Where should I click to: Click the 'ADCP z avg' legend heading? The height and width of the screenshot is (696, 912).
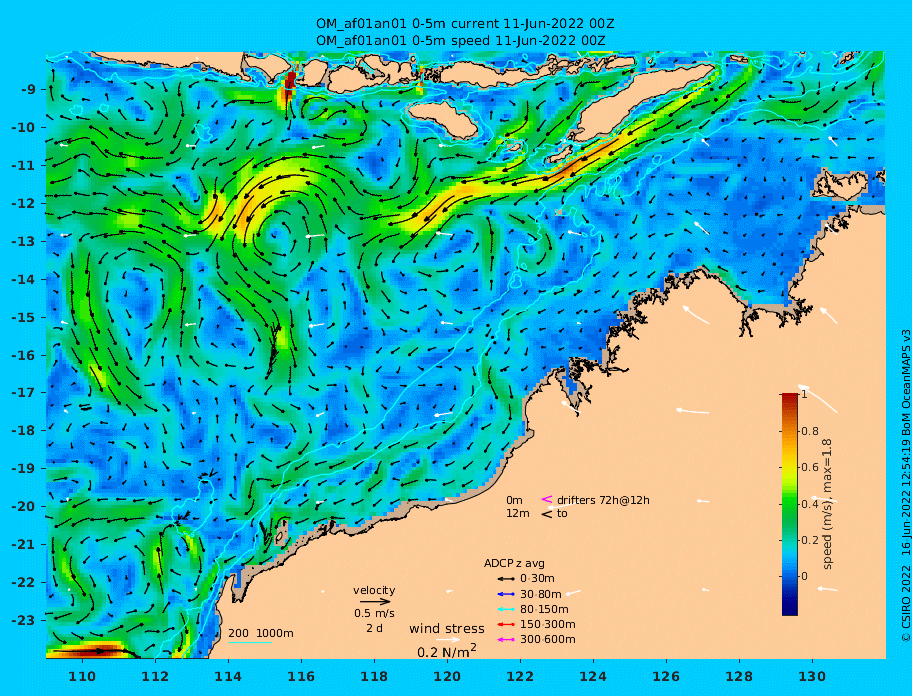(x=514, y=563)
